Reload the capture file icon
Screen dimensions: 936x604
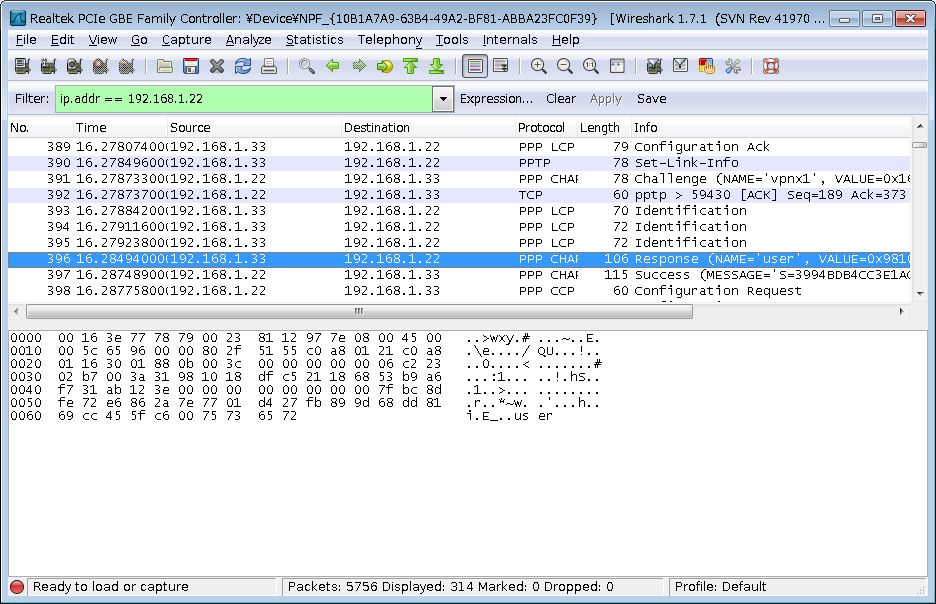[x=243, y=66]
